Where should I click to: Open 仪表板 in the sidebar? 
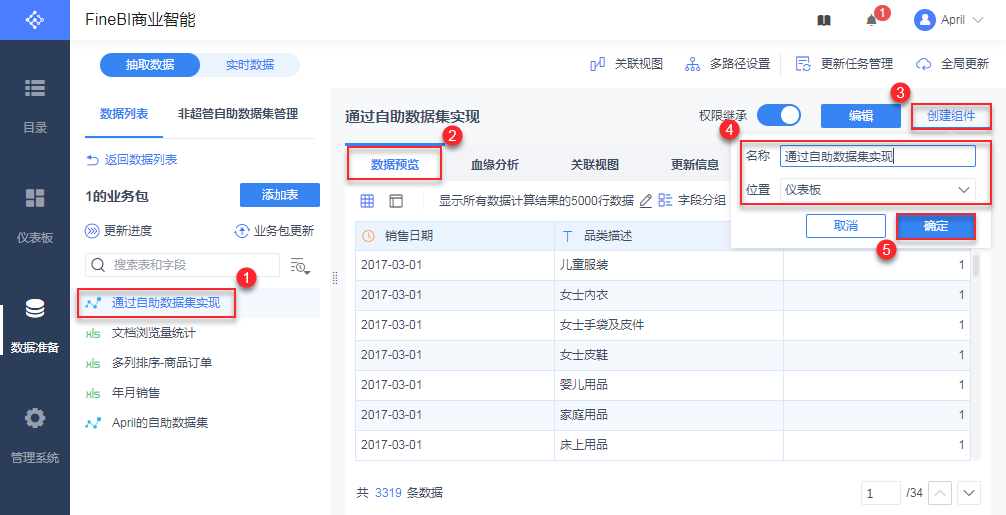35,216
